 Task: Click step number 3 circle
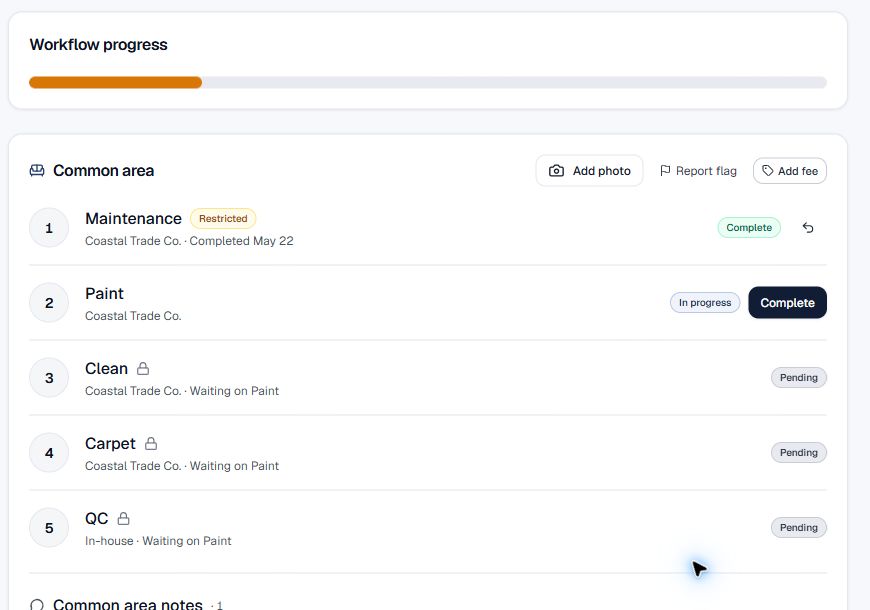point(49,377)
